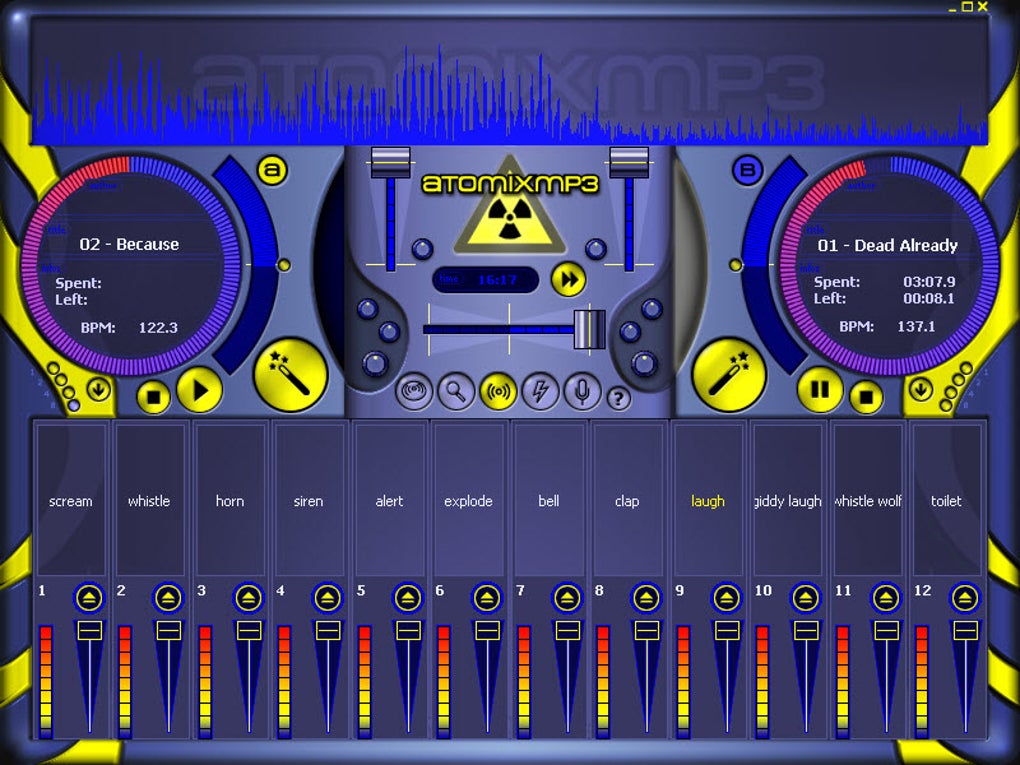Trigger the scream sample pad
The height and width of the screenshot is (765, 1020).
[71, 500]
